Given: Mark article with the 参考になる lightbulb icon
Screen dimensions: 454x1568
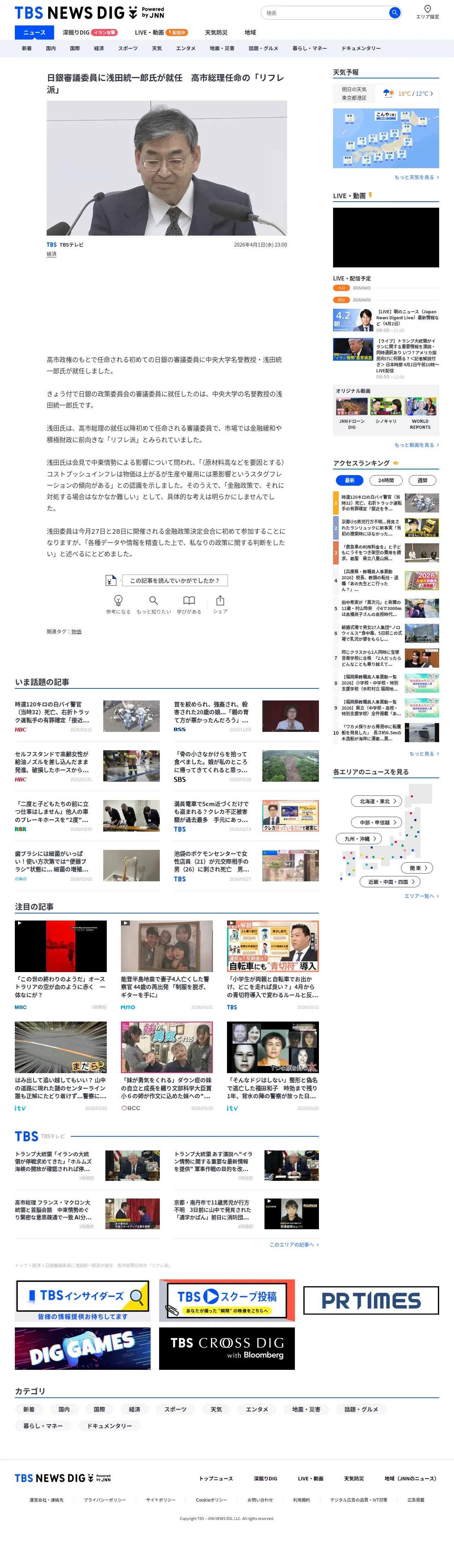Looking at the screenshot, I should coord(118,600).
